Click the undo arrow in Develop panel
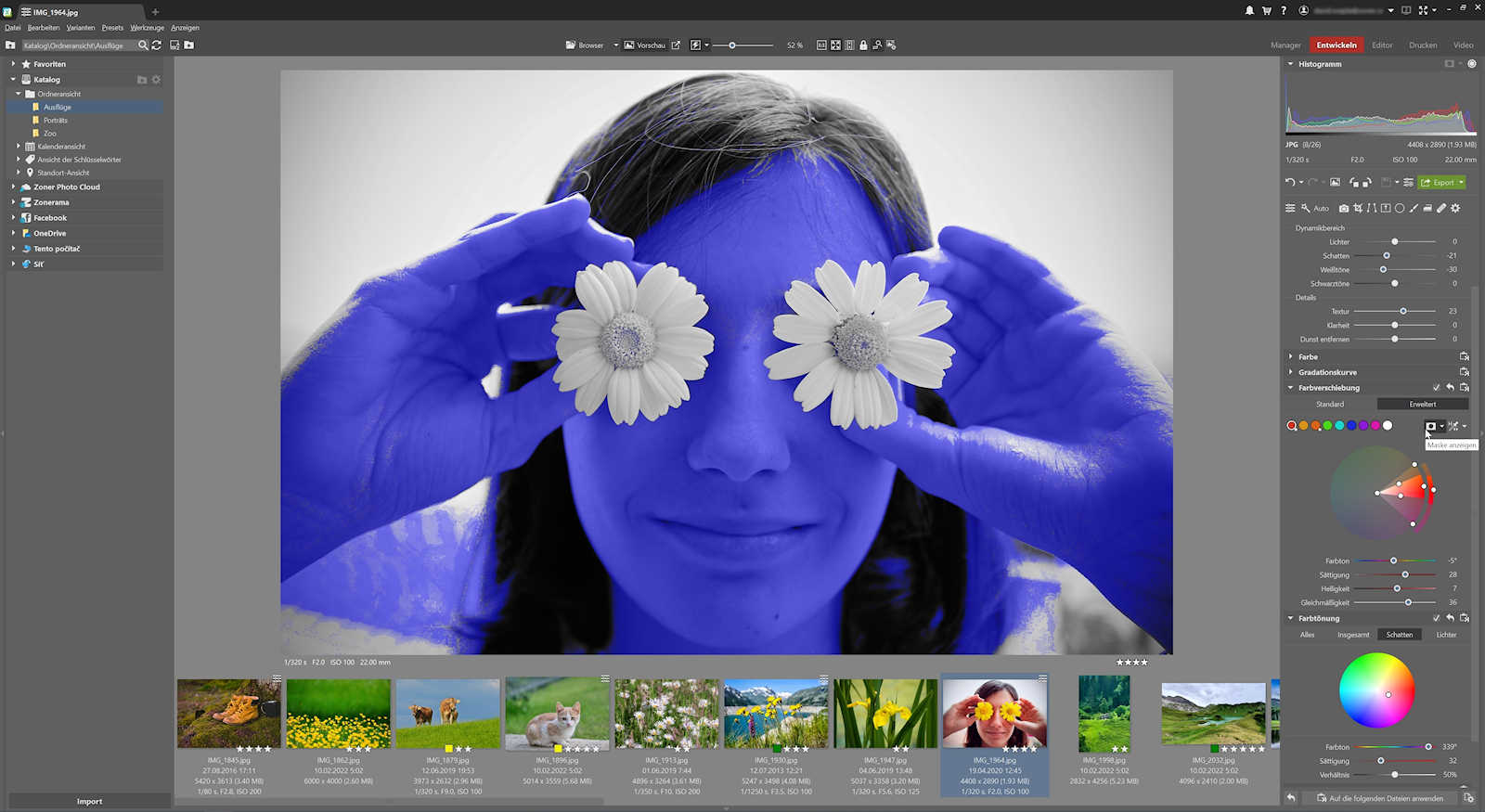This screenshot has height=812, width=1485. (x=1290, y=183)
